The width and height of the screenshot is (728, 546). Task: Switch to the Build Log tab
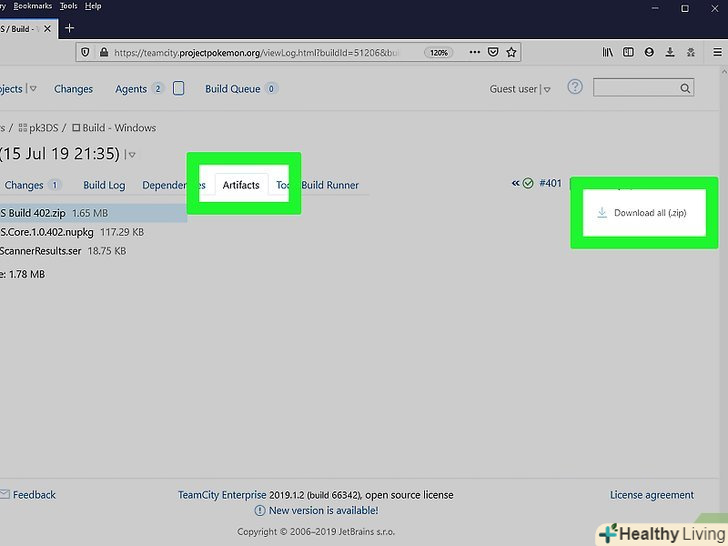[104, 185]
